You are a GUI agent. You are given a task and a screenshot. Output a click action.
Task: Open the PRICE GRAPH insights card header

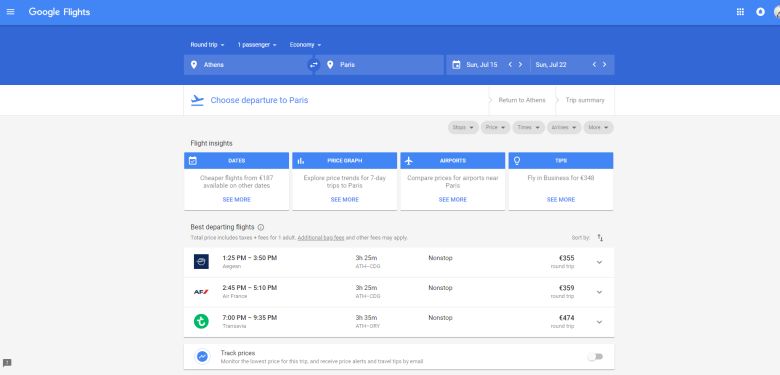pos(344,161)
